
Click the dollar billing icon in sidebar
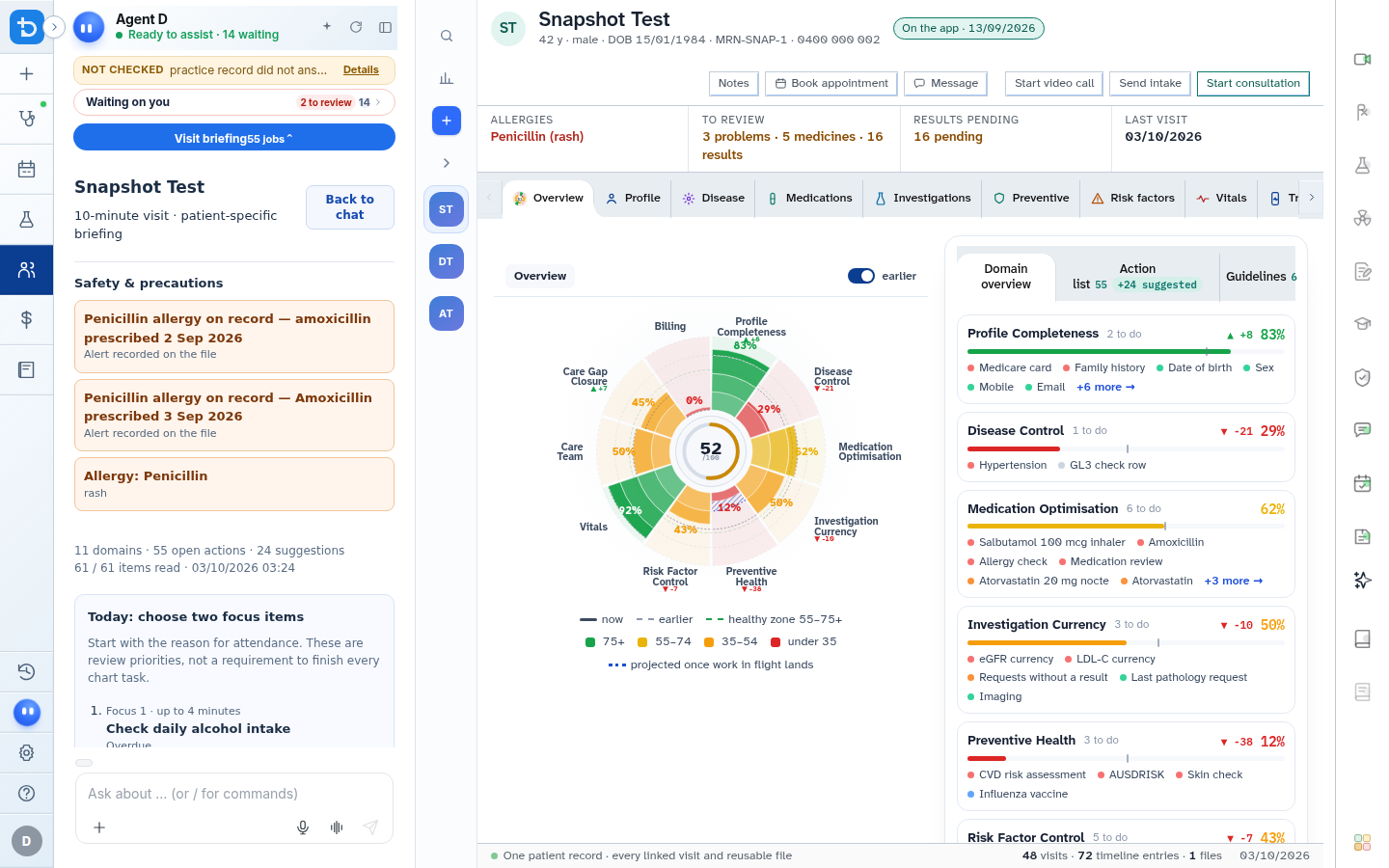27,319
